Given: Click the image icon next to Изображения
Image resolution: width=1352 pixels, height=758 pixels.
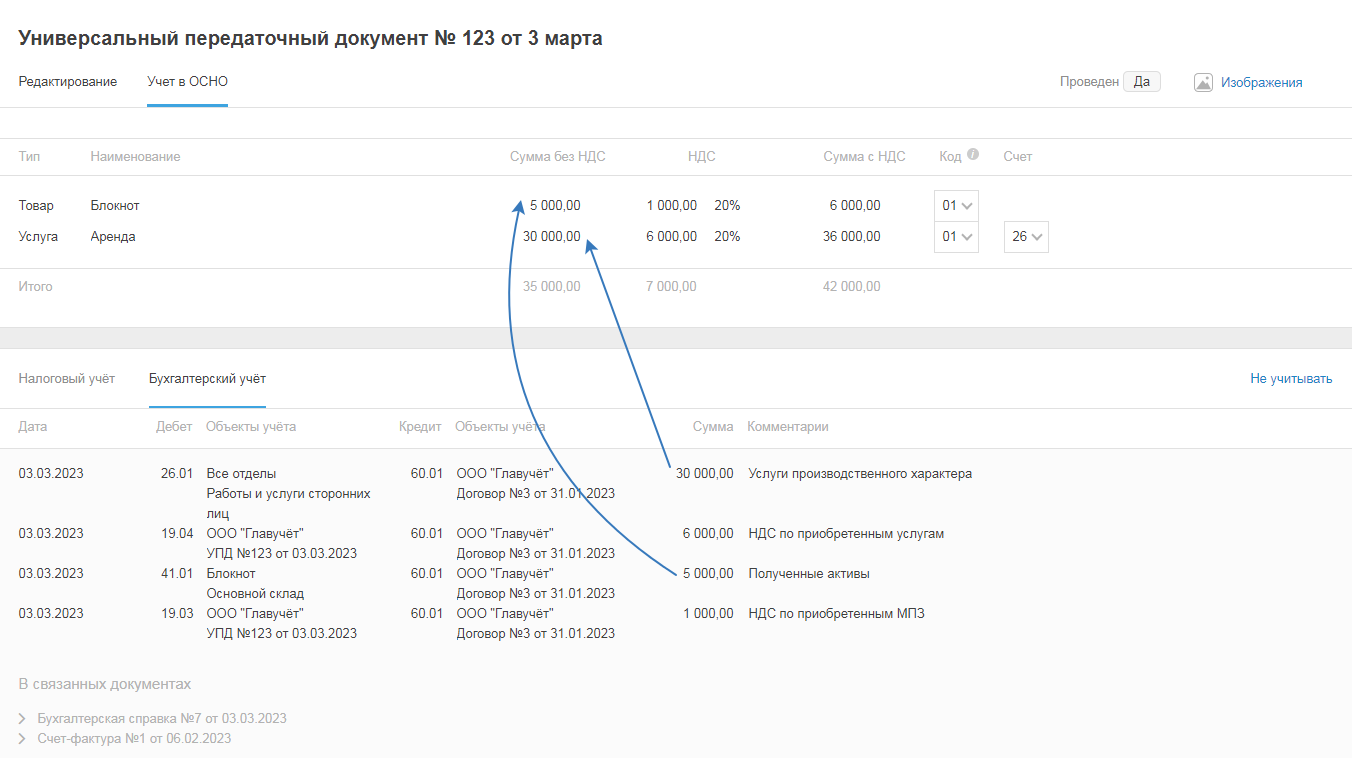Looking at the screenshot, I should (x=1203, y=83).
